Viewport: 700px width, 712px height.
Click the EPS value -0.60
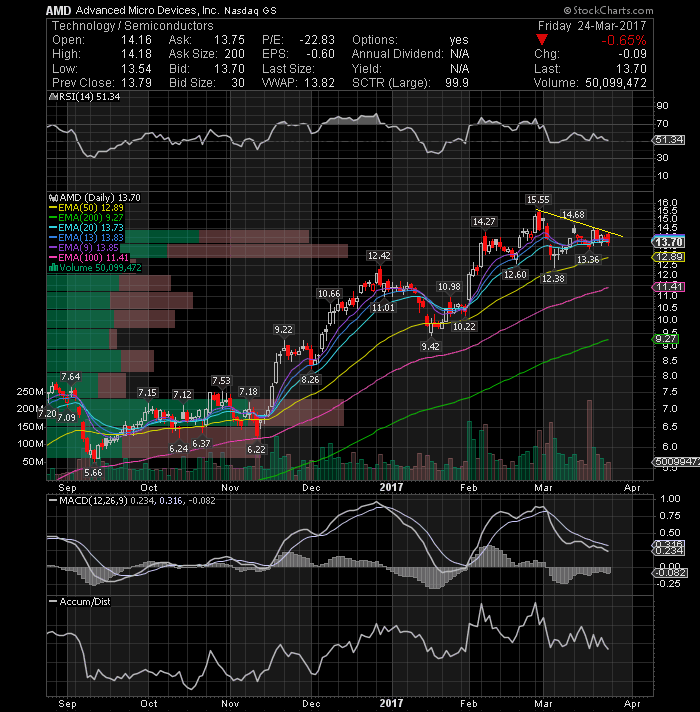coord(320,54)
